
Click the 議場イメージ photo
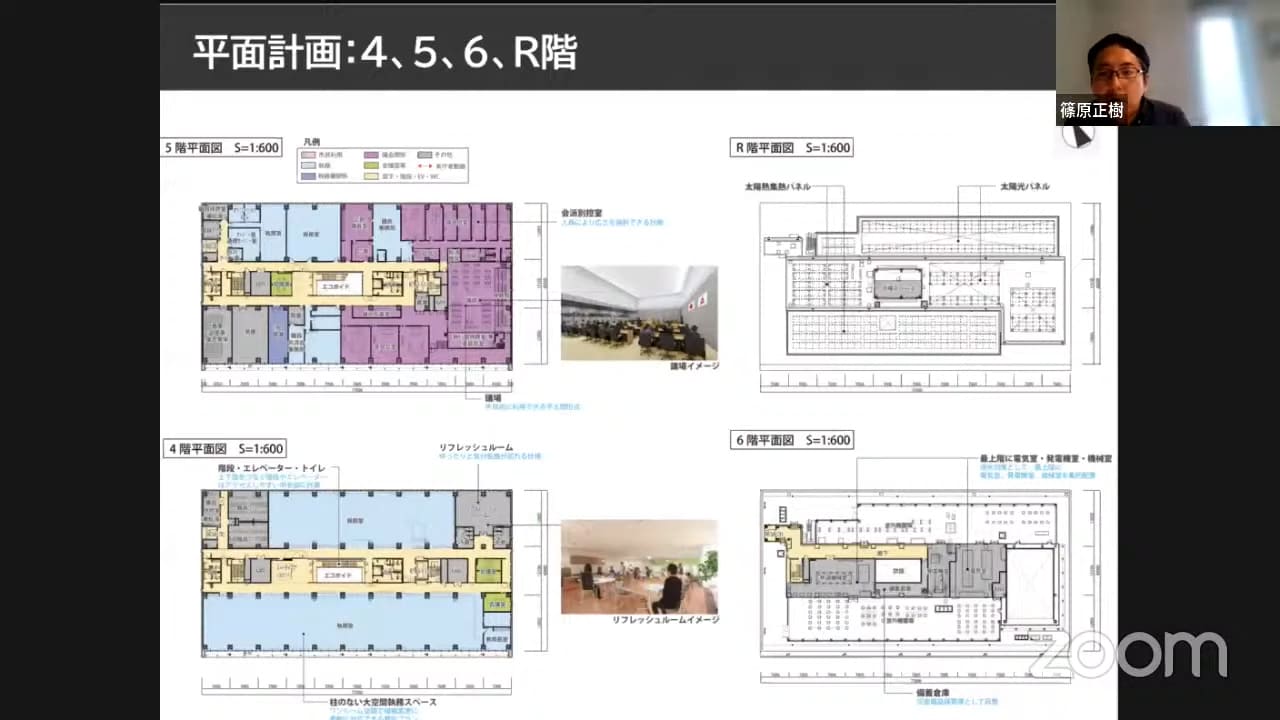639,312
